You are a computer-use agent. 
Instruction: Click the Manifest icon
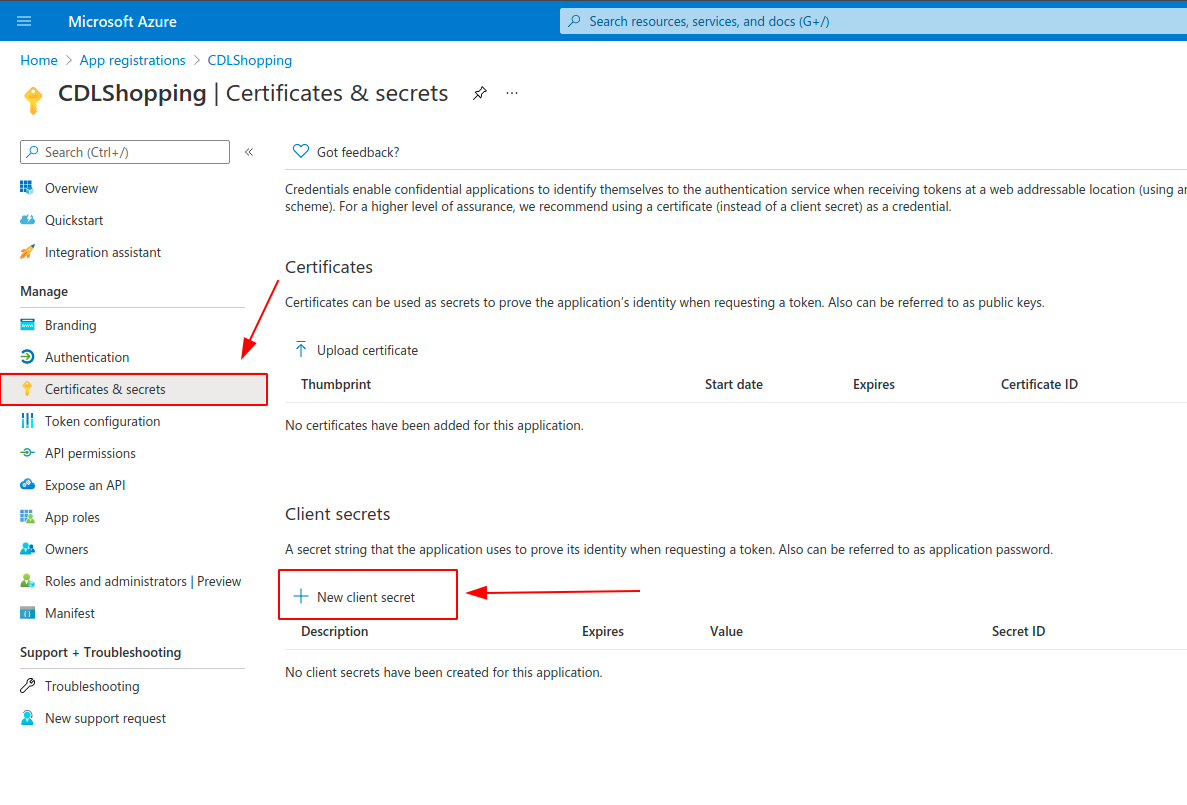coord(27,613)
